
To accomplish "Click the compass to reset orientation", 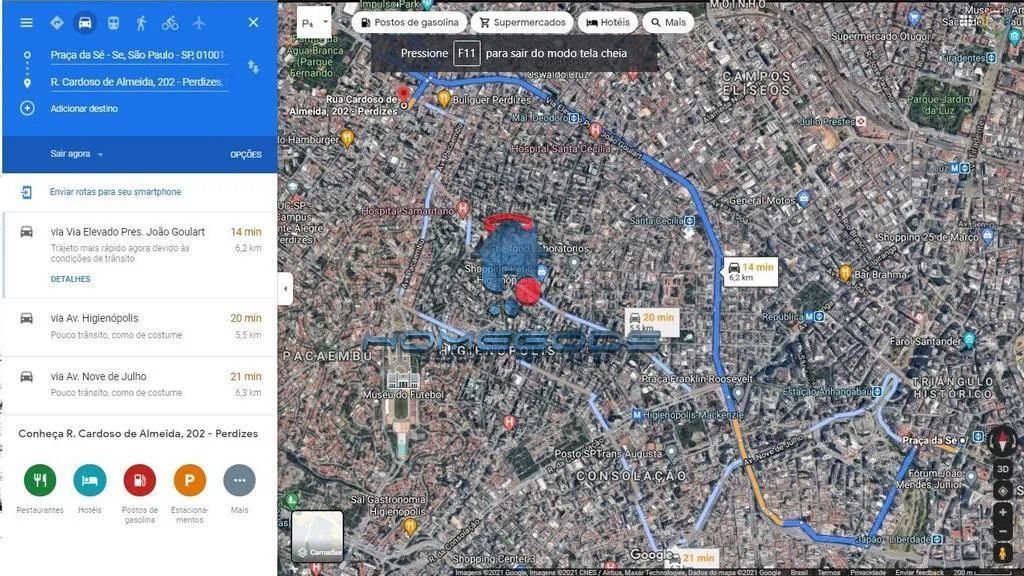I will [1002, 441].
